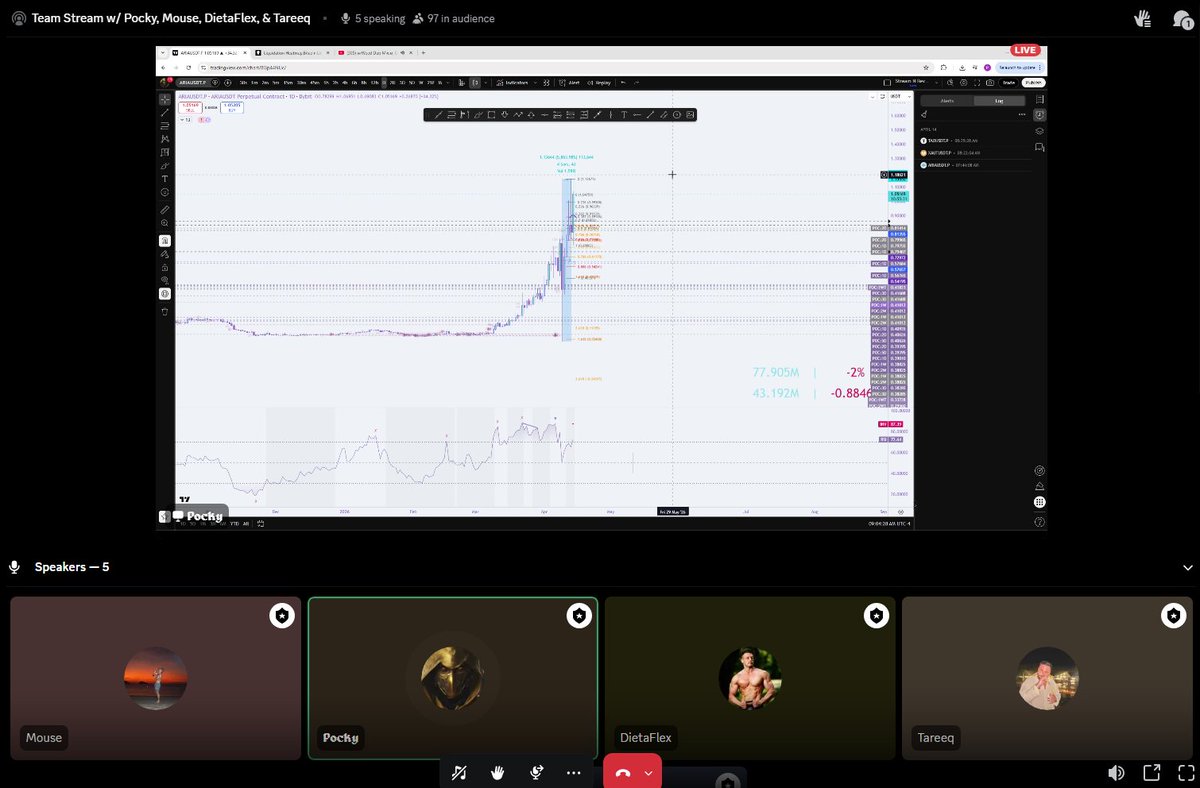Open Mouse's speaker tile
The image size is (1200, 788).
(x=155, y=678)
